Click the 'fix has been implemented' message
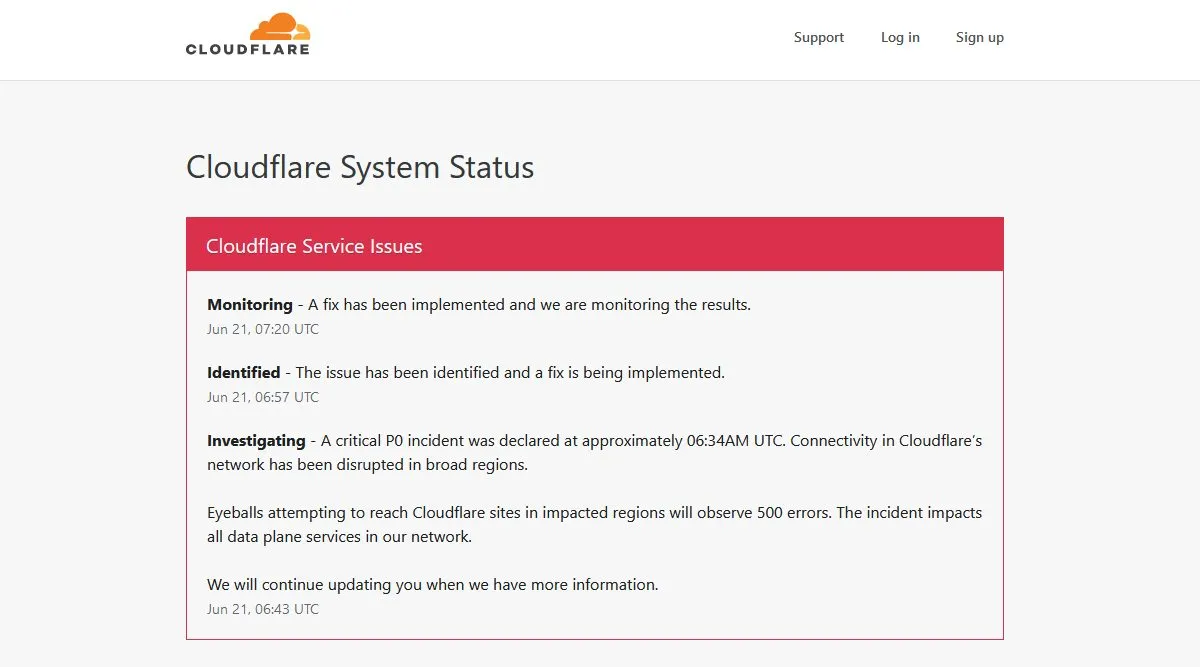This screenshot has width=1200, height=667. pos(529,305)
